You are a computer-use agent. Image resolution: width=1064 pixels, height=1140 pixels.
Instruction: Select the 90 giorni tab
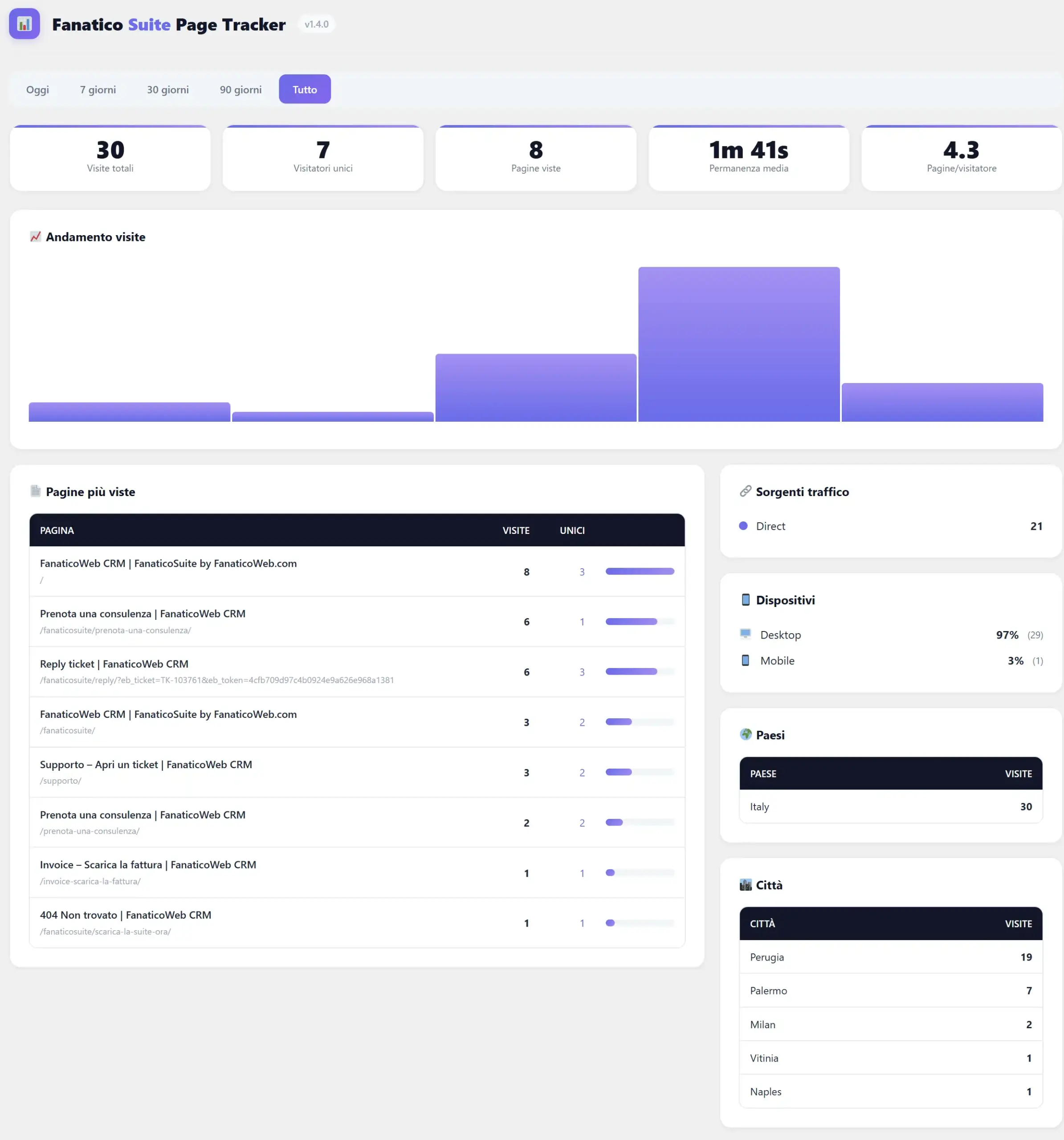(x=241, y=90)
